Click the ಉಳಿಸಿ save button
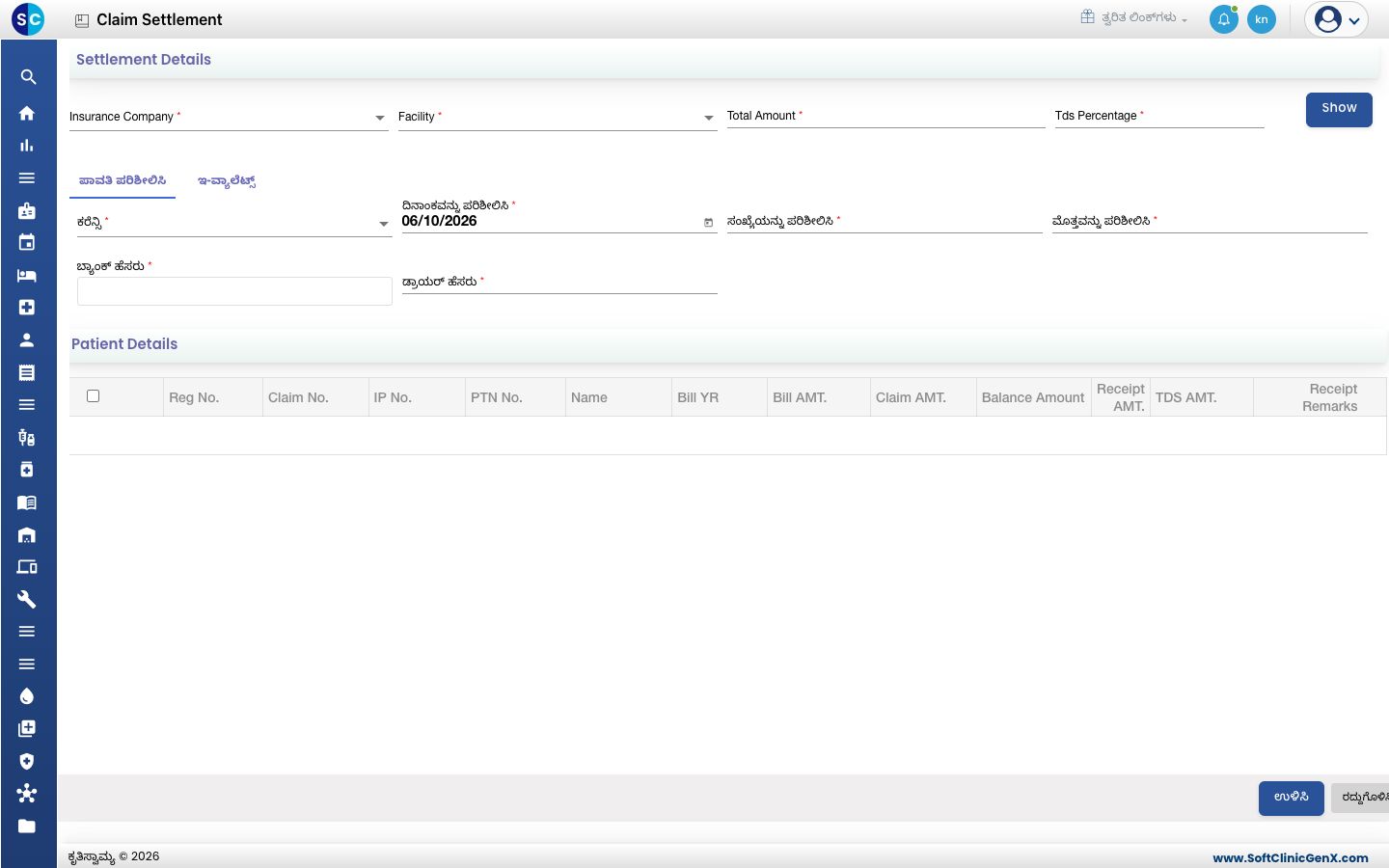This screenshot has width=1389, height=868. coord(1292,798)
